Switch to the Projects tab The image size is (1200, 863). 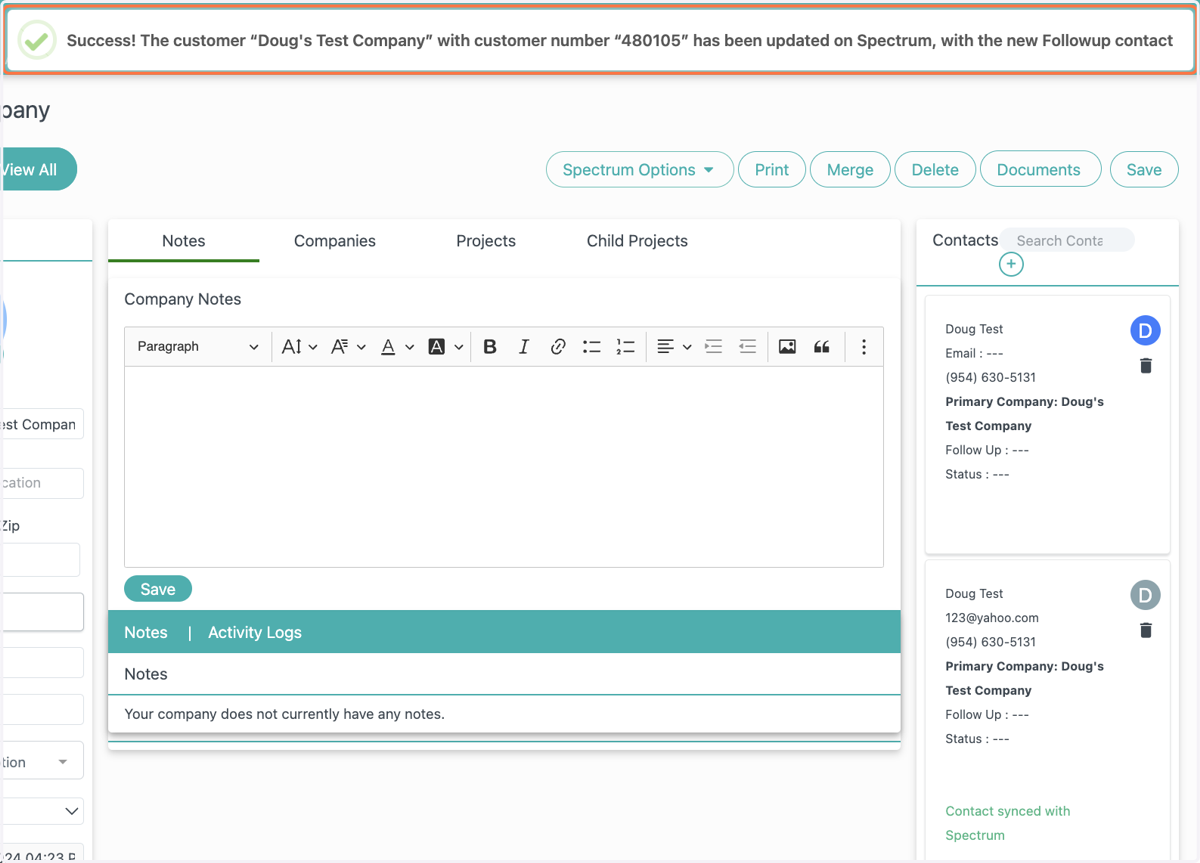click(x=486, y=241)
